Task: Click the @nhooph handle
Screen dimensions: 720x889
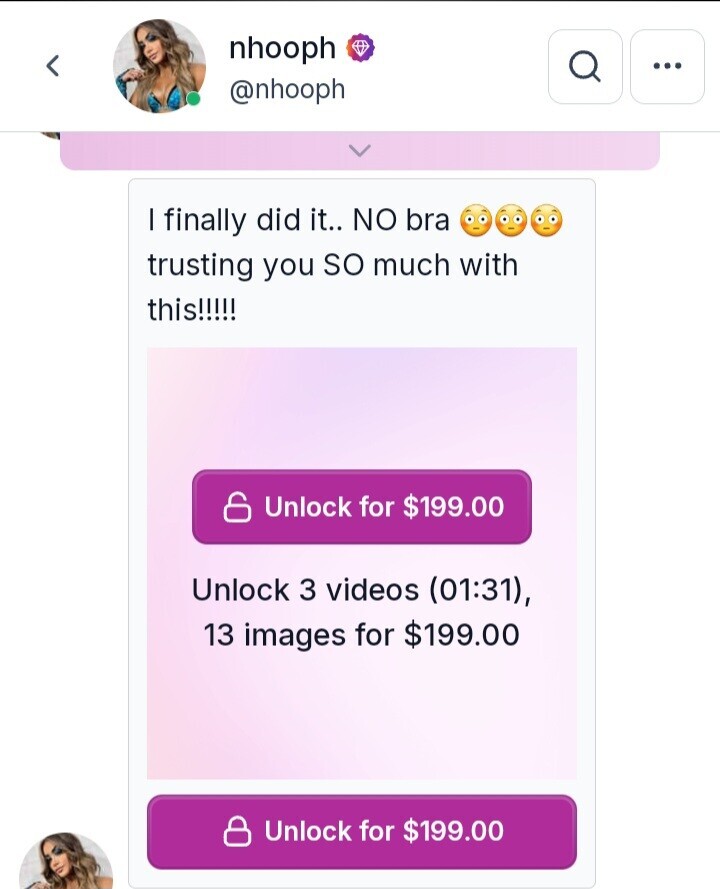Action: [287, 90]
